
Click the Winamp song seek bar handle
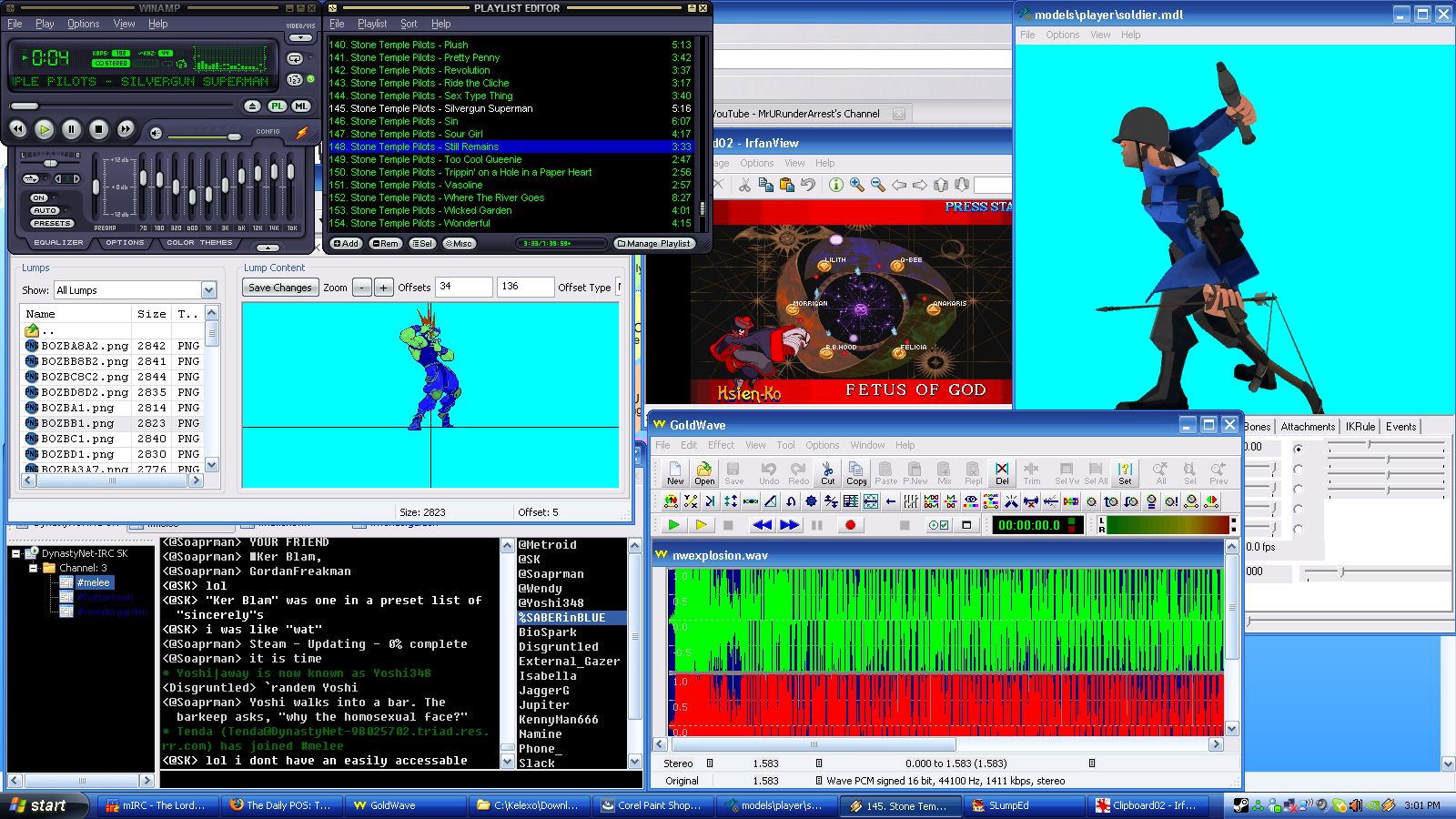click(25, 106)
